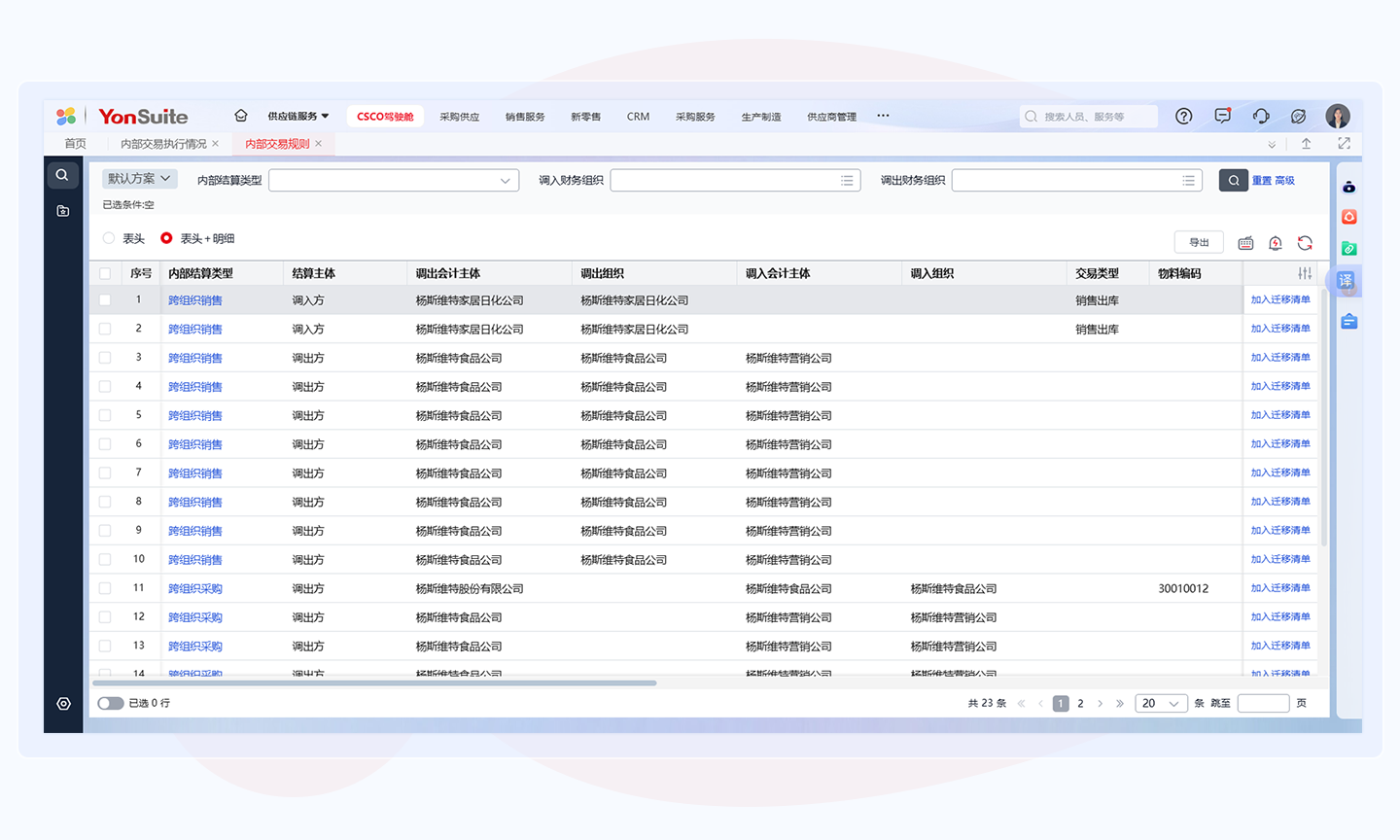Tick the checkbox for row 3
The width and height of the screenshot is (1400, 840).
click(x=105, y=358)
